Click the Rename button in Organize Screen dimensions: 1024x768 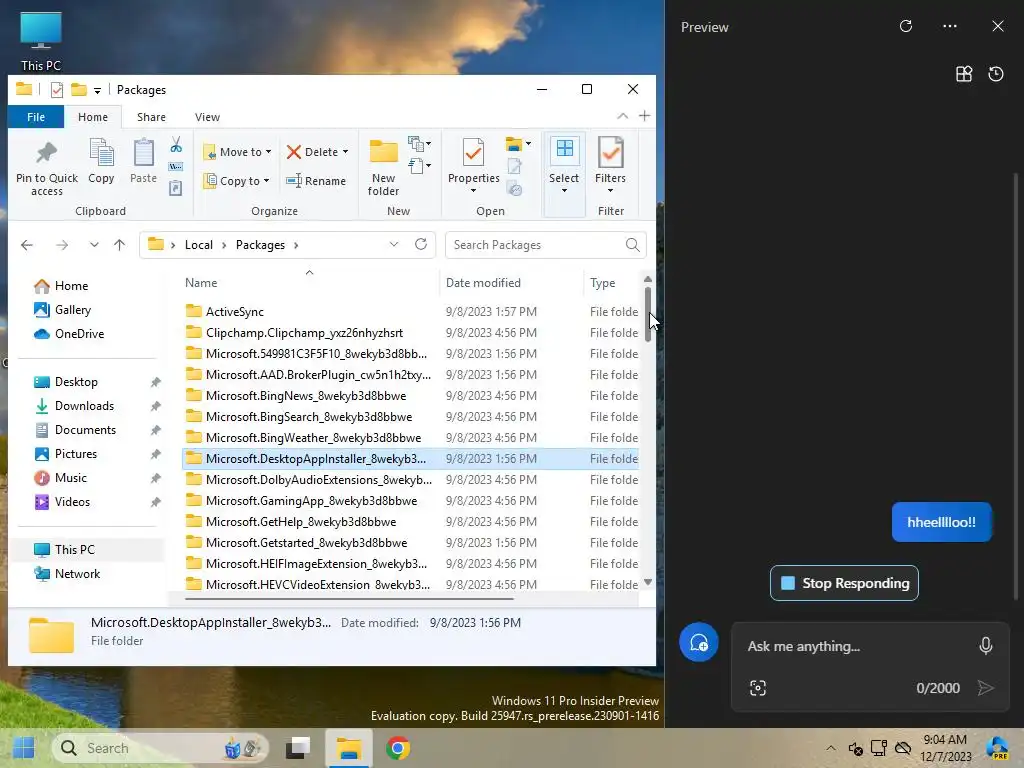tap(316, 181)
